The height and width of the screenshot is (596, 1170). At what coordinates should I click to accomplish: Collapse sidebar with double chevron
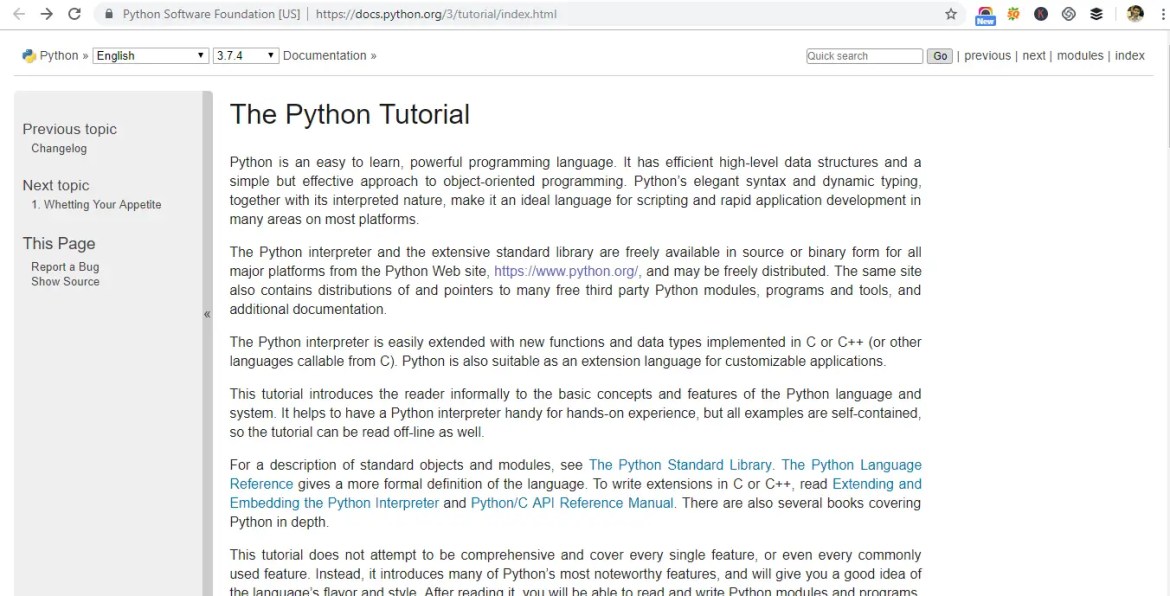point(207,314)
